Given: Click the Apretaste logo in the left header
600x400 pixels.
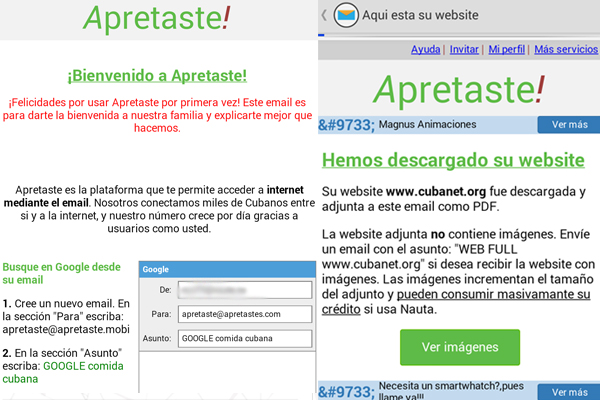Looking at the screenshot, I should coord(157,18).
